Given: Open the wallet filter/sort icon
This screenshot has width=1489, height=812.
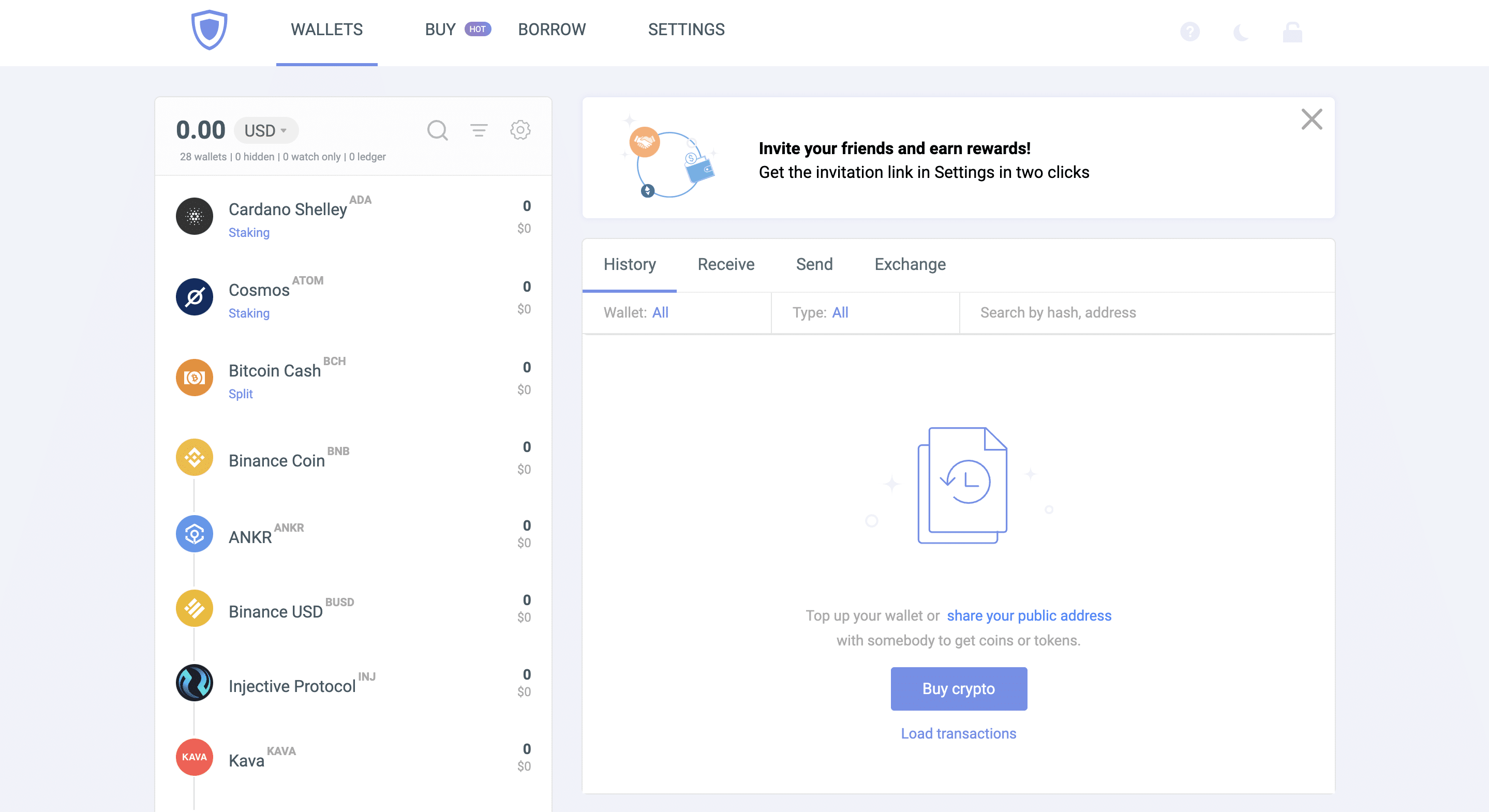Looking at the screenshot, I should pos(479,130).
